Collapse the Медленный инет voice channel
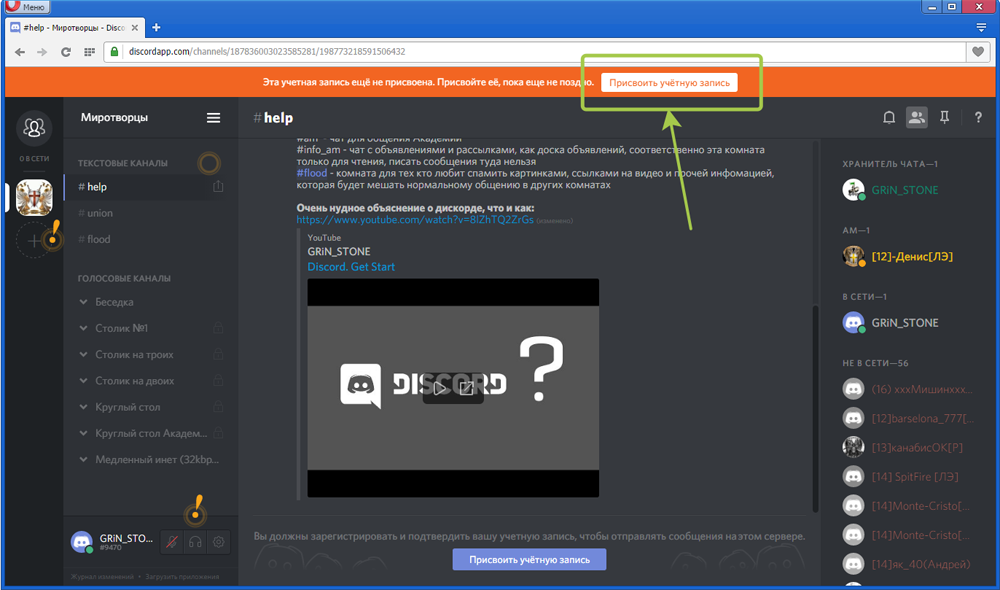The image size is (1000, 590). tap(84, 459)
